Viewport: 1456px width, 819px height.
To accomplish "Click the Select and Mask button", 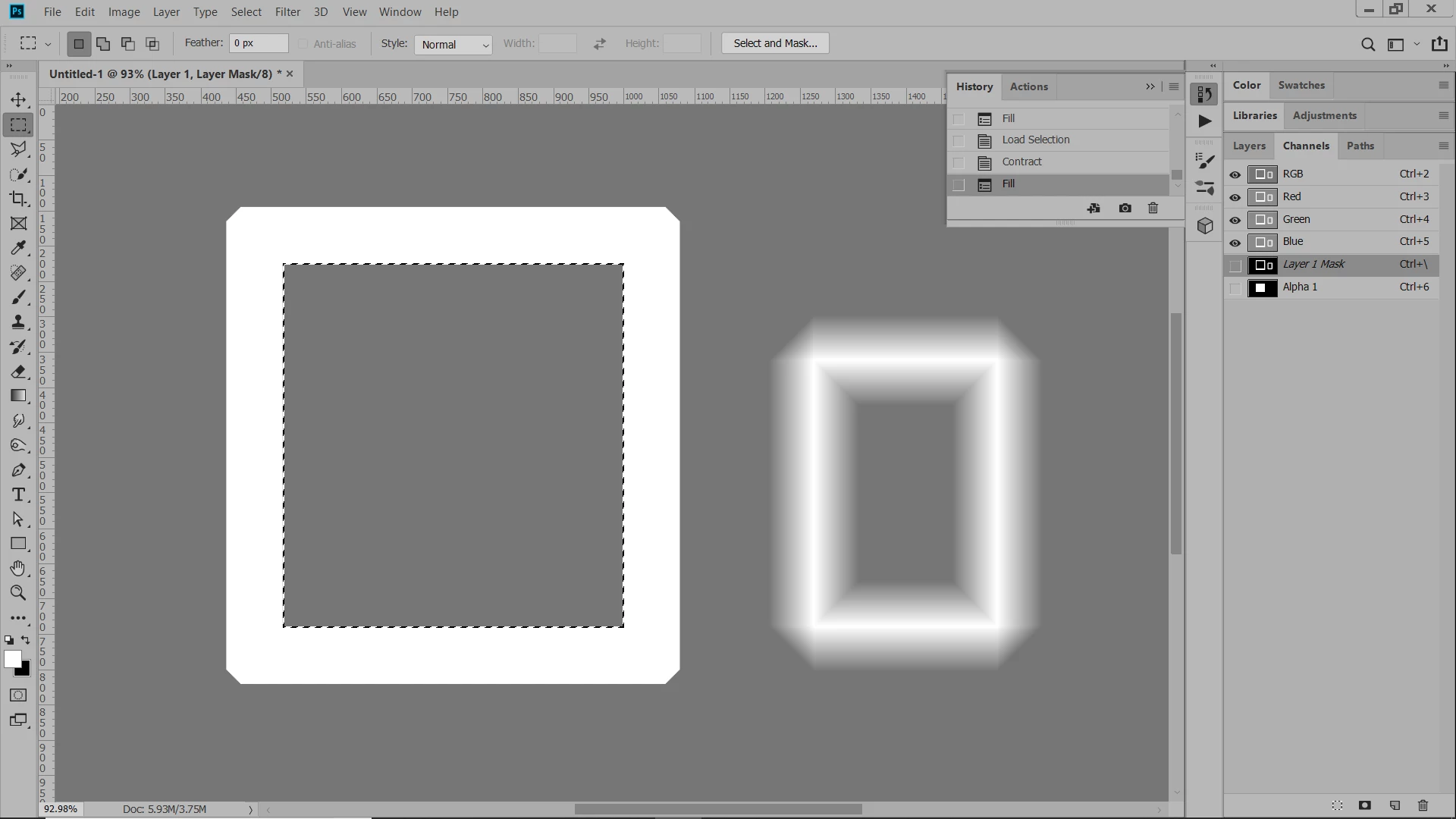I will 775,43.
